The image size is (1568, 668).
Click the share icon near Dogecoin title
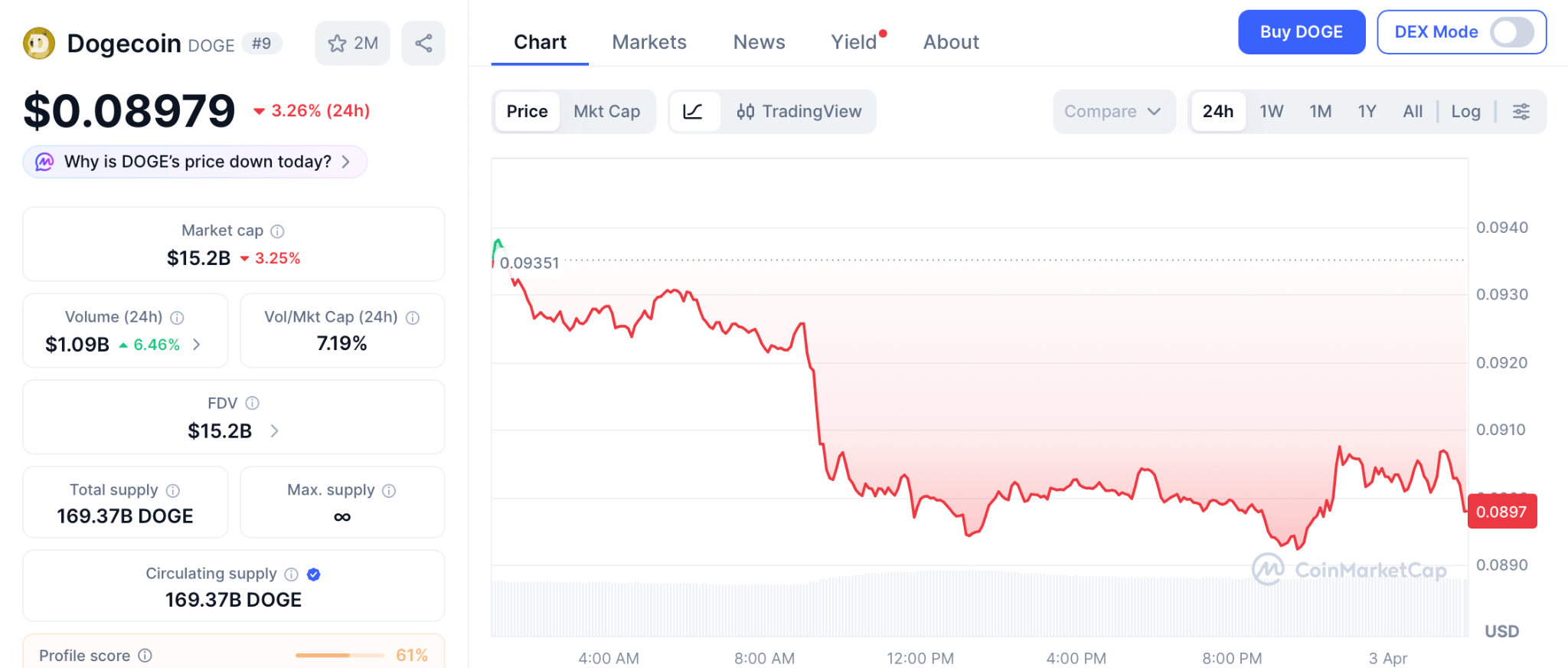[423, 43]
